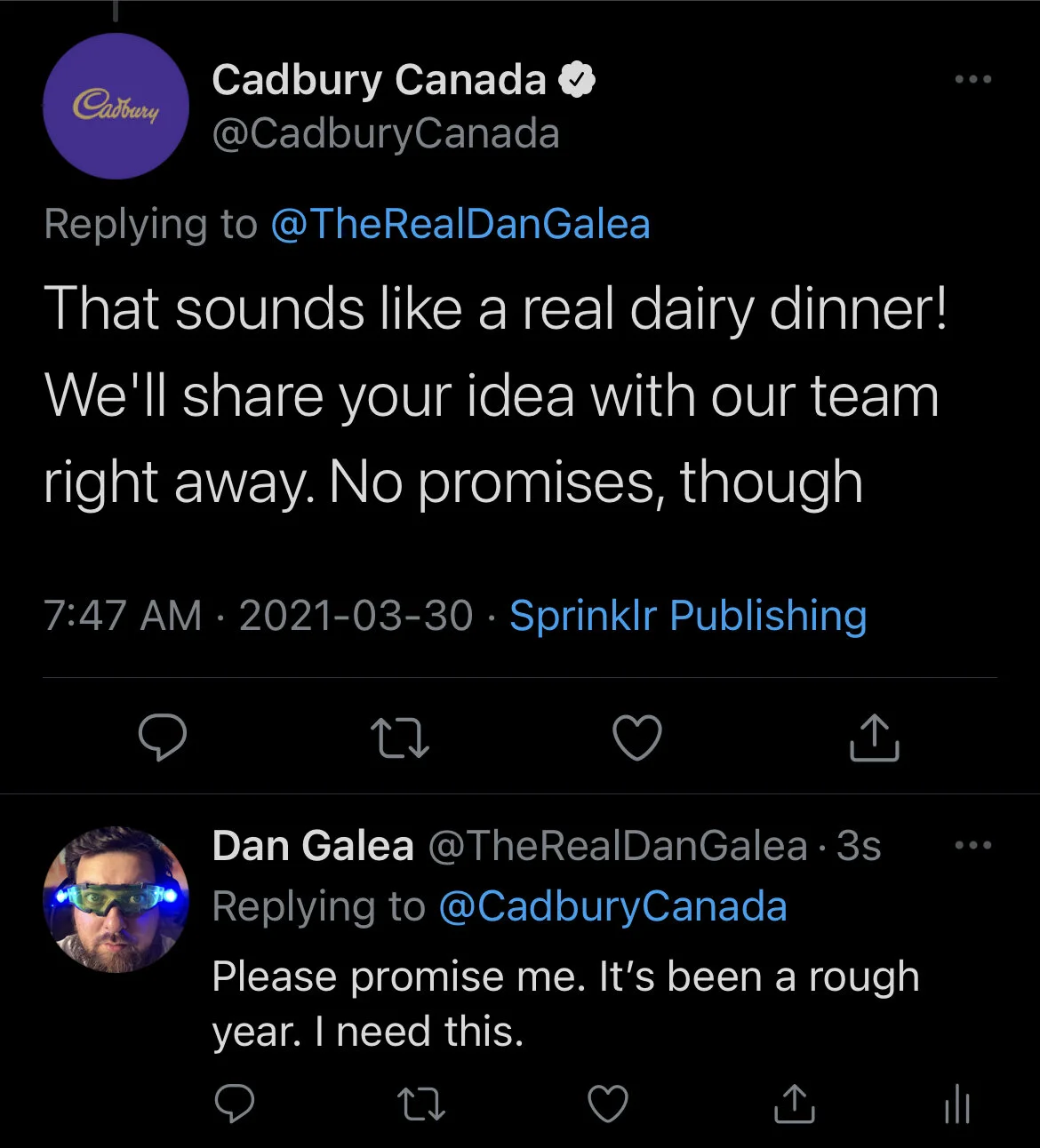Open more options on Dan Galea's reply
This screenshot has width=1040, height=1148.
coord(973,845)
